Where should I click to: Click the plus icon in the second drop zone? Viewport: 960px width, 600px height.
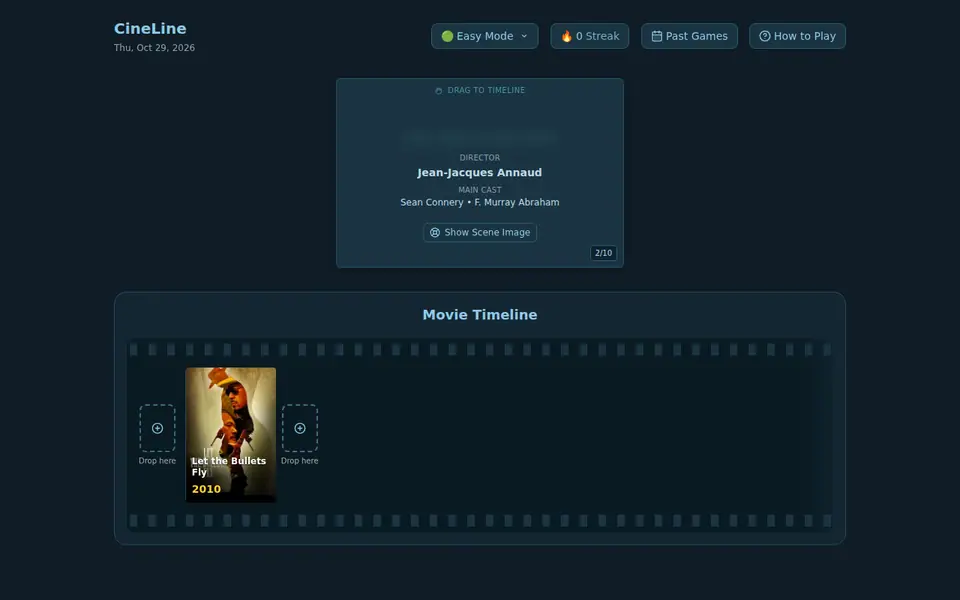300,428
